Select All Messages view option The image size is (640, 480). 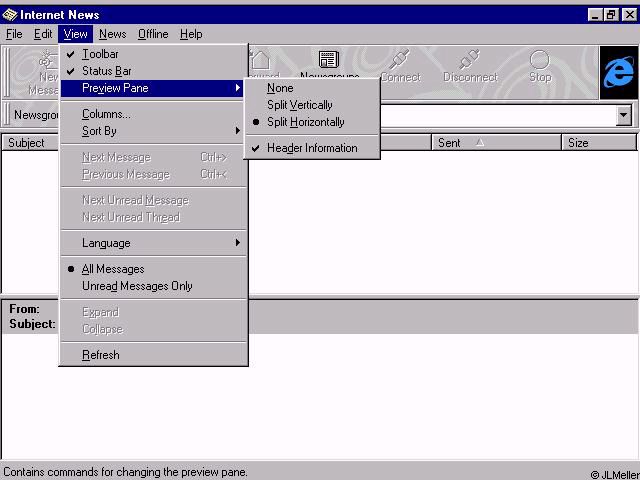[153, 269]
